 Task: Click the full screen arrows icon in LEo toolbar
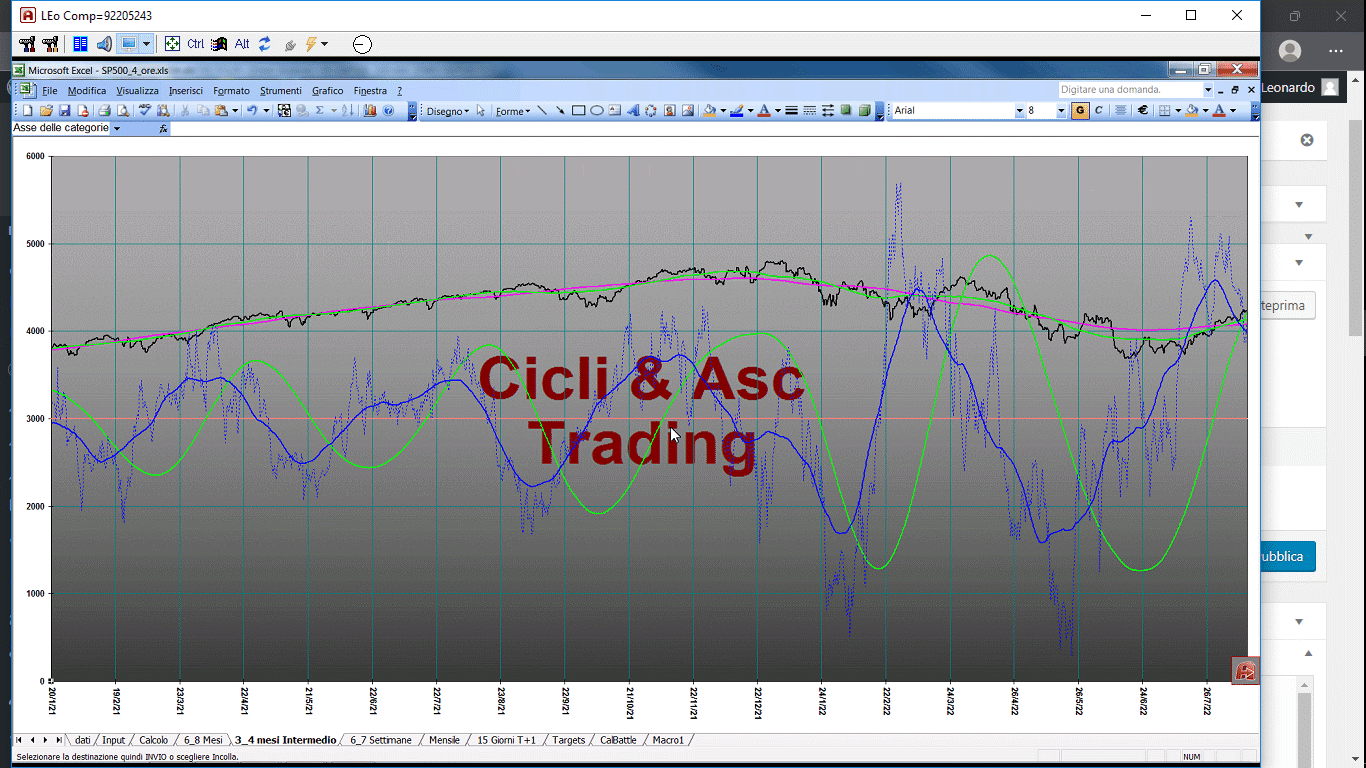click(x=172, y=44)
